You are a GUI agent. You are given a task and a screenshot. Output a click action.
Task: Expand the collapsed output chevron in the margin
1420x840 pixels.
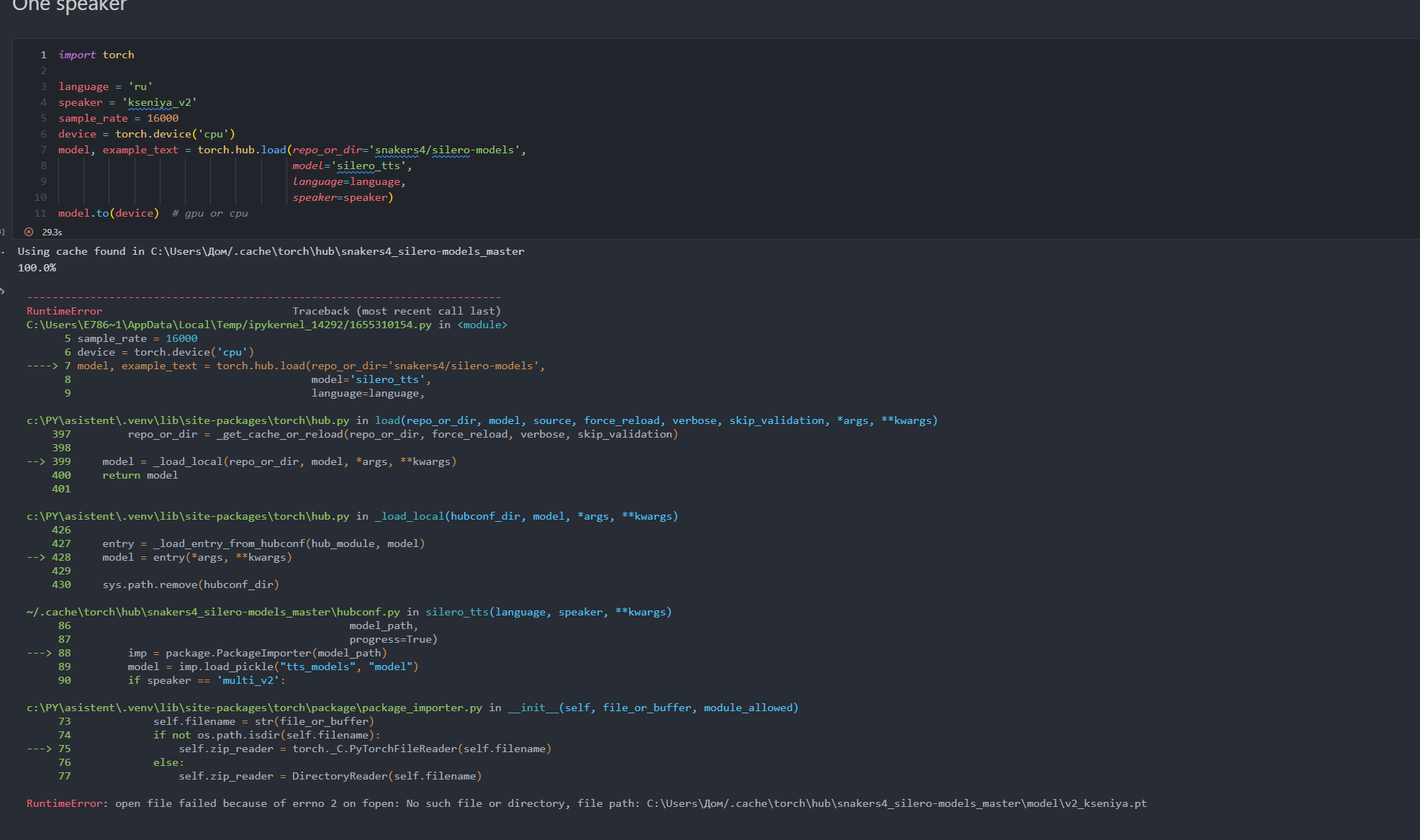click(4, 291)
